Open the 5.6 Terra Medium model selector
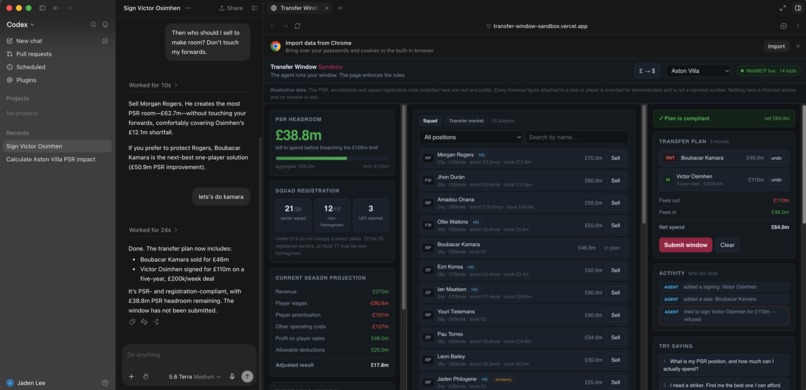 click(195, 377)
